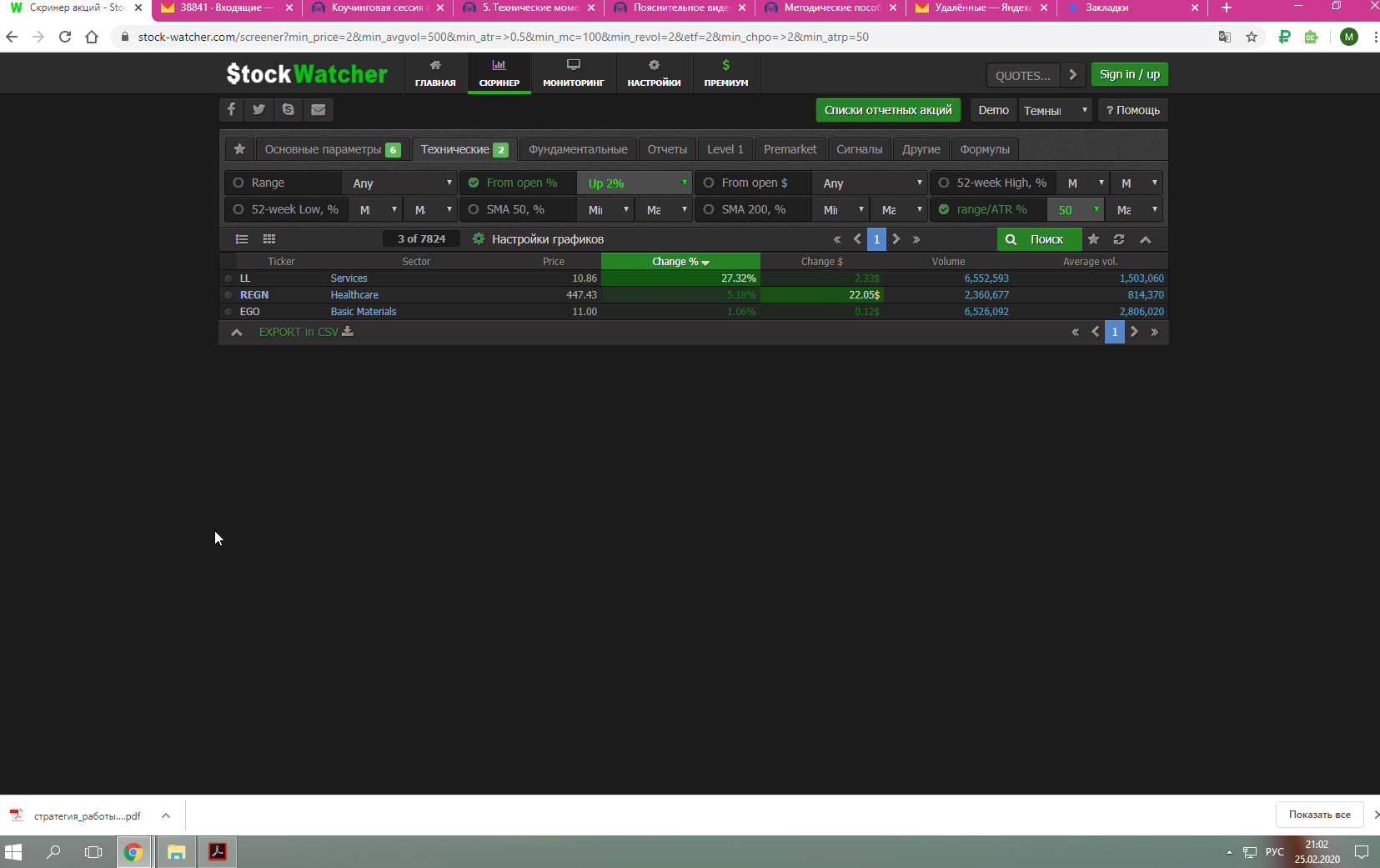Open the Помощь help button
The width and height of the screenshot is (1380, 868).
(1132, 110)
